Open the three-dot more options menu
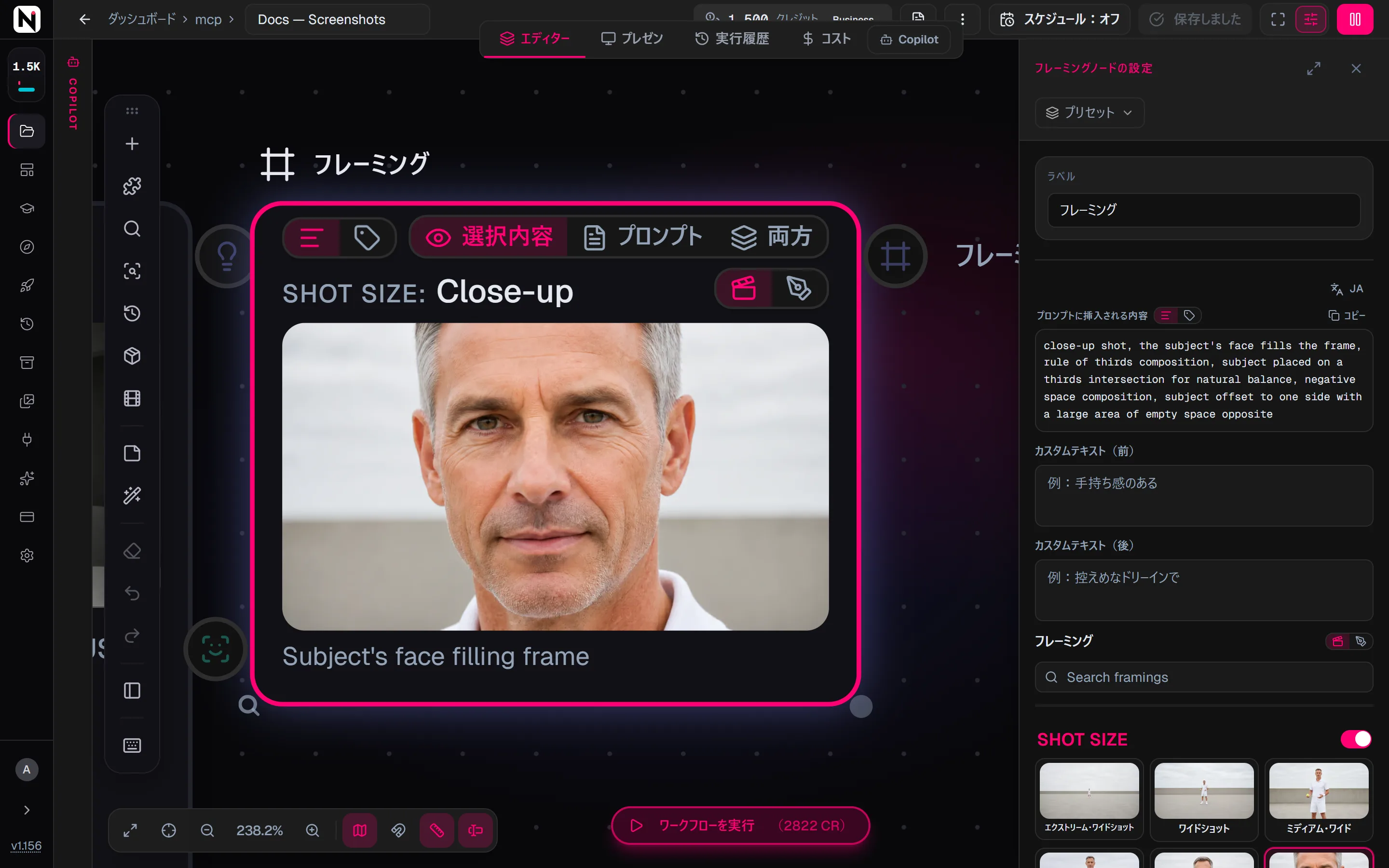Viewport: 1389px width, 868px height. tap(963, 19)
